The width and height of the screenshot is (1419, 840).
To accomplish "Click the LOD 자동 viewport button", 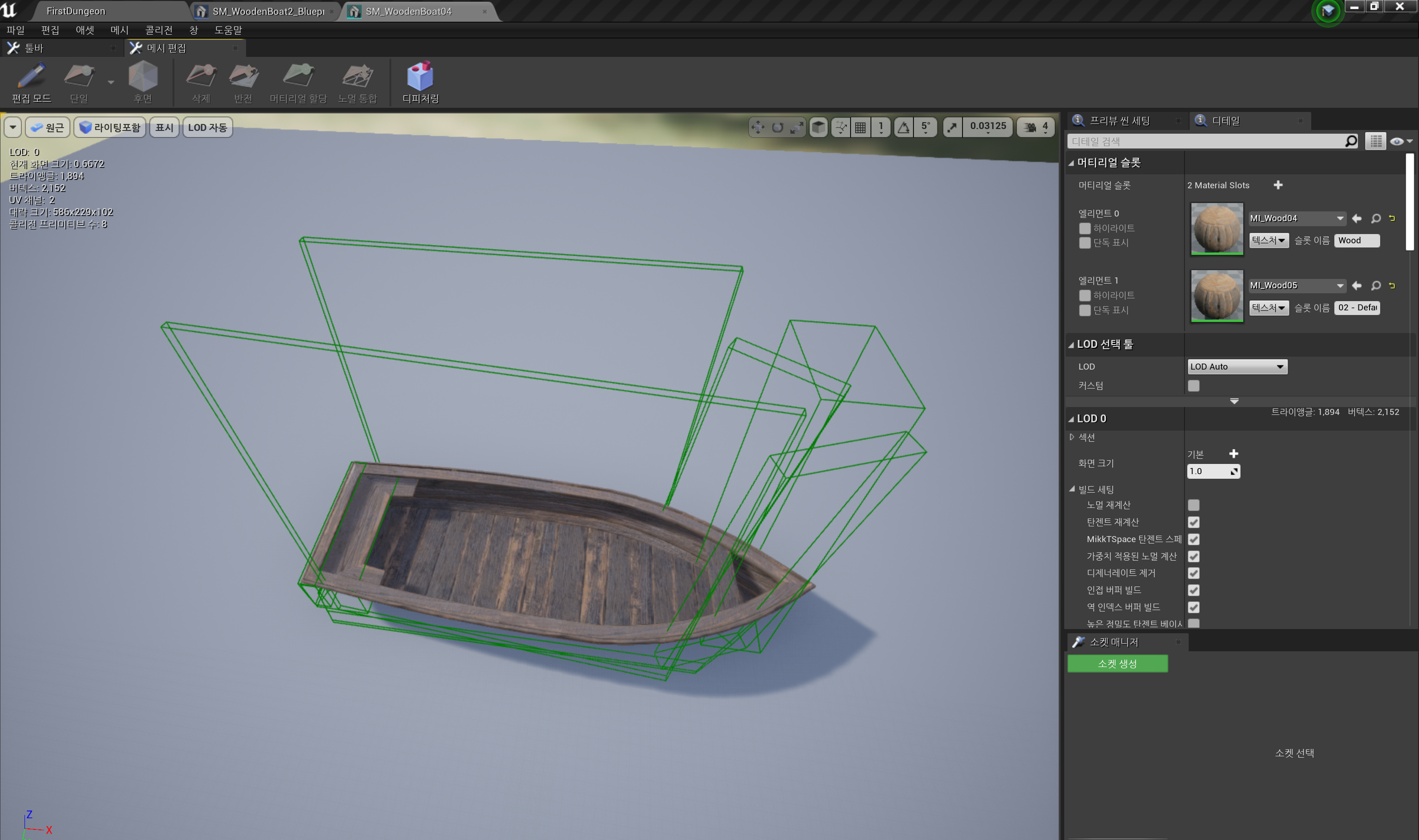I will (x=207, y=127).
